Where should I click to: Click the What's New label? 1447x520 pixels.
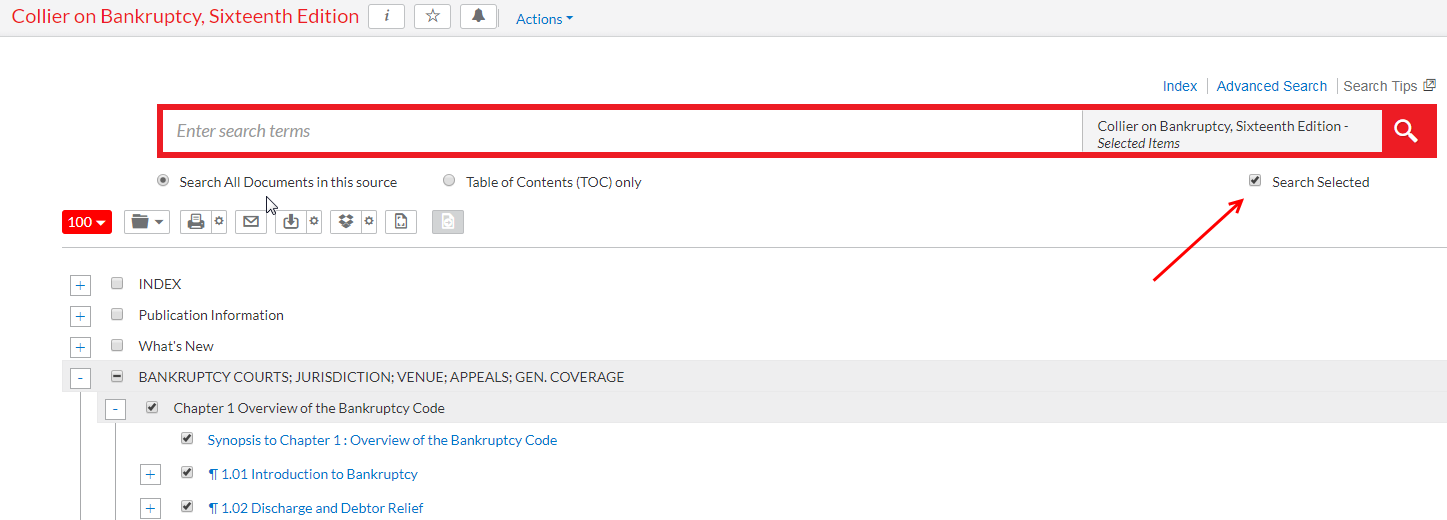tap(176, 346)
